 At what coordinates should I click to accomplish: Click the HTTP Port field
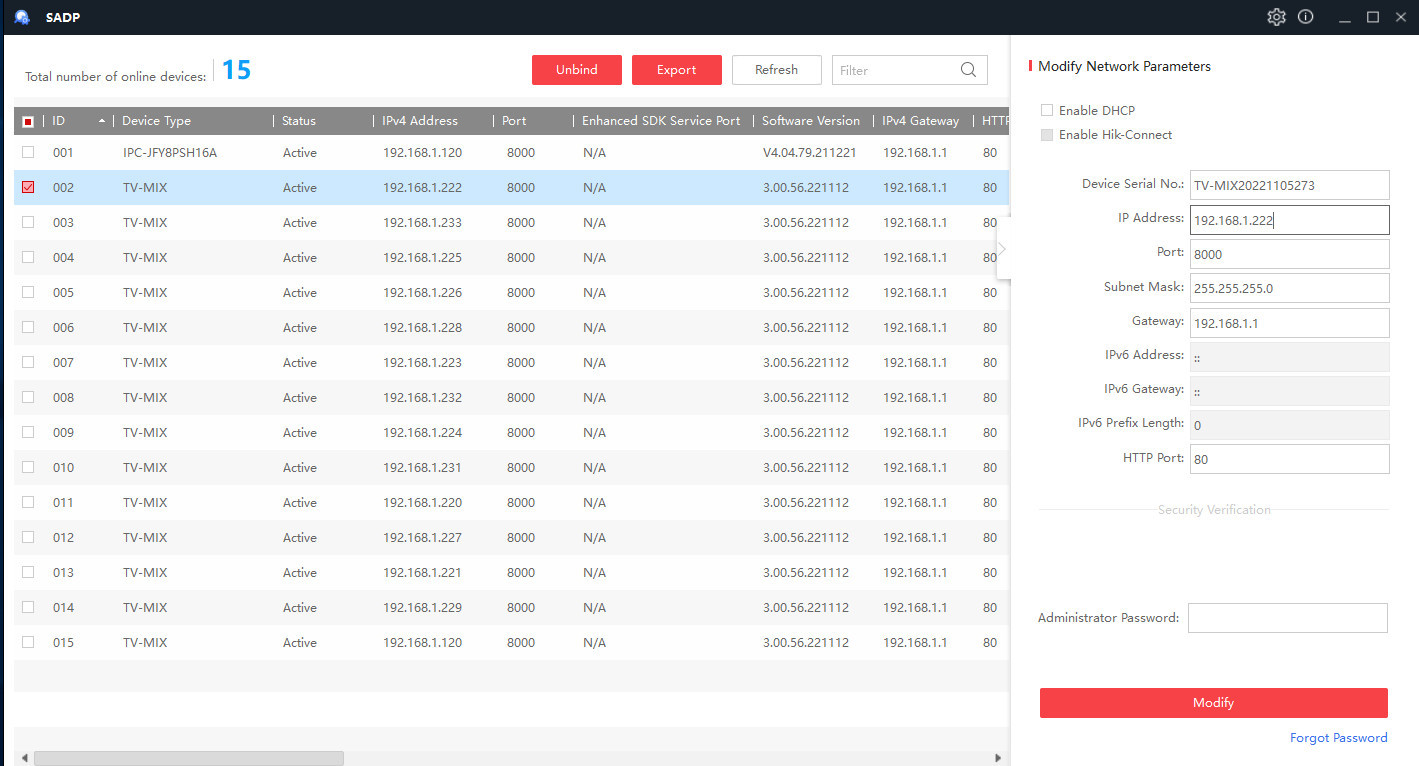tap(1289, 459)
